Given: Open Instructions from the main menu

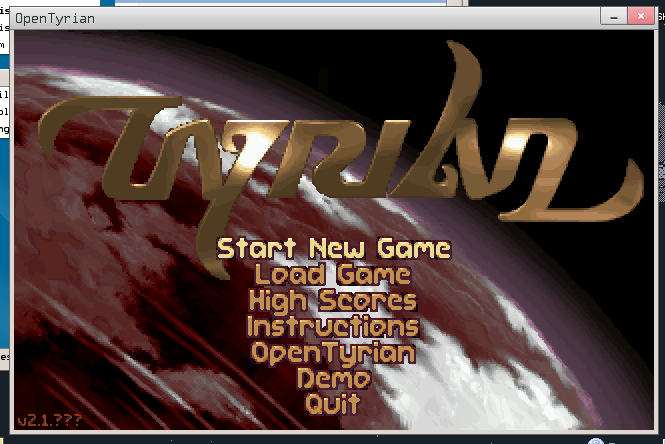Looking at the screenshot, I should [x=333, y=326].
